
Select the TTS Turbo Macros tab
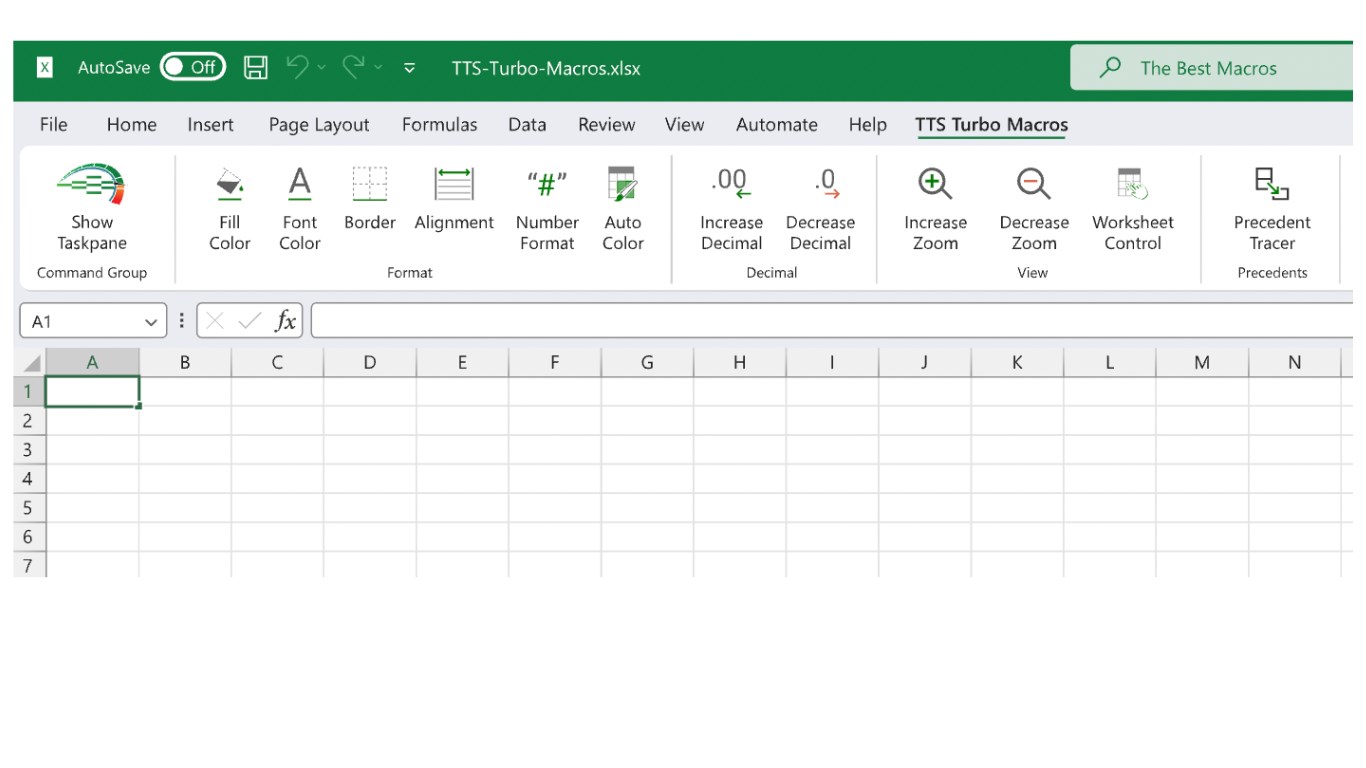992,125
